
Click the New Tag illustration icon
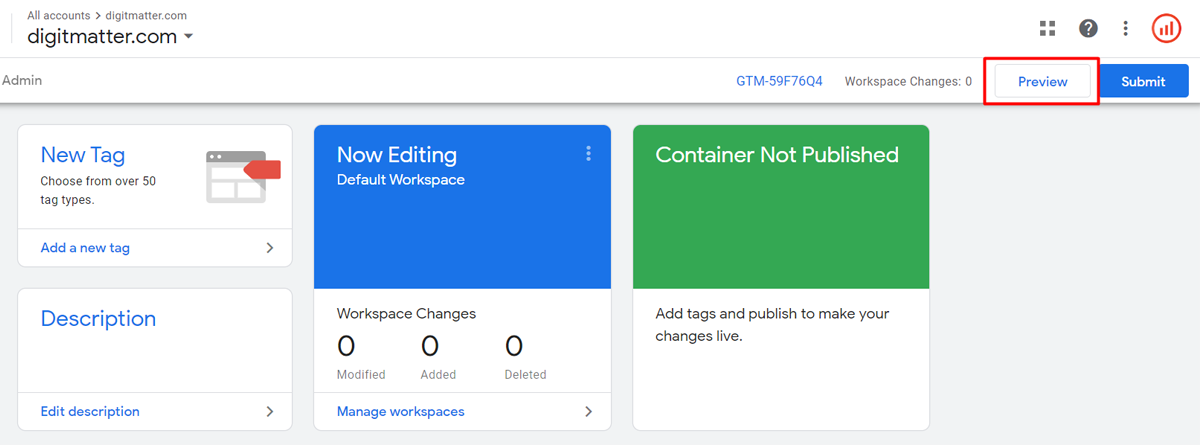tap(243, 177)
